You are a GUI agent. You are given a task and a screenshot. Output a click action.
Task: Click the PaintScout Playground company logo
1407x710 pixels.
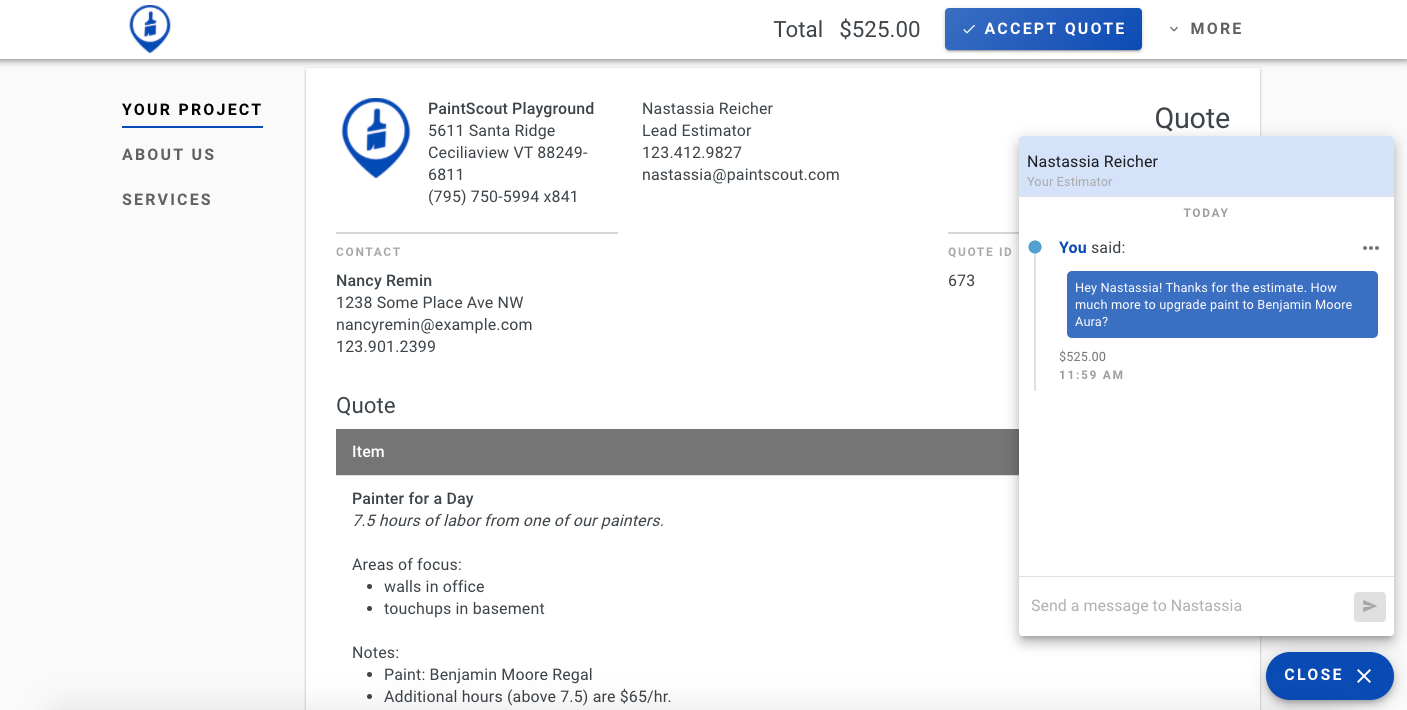[375, 138]
